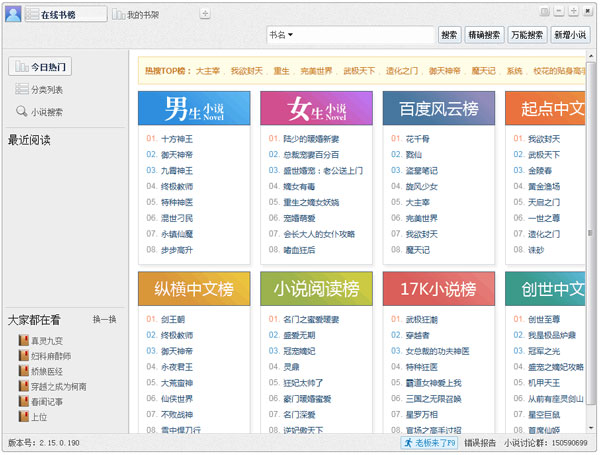Screen dimensions: 600x455
Task: Open 九霄神王 in 男生小说 list
Action: pyautogui.click(x=177, y=171)
